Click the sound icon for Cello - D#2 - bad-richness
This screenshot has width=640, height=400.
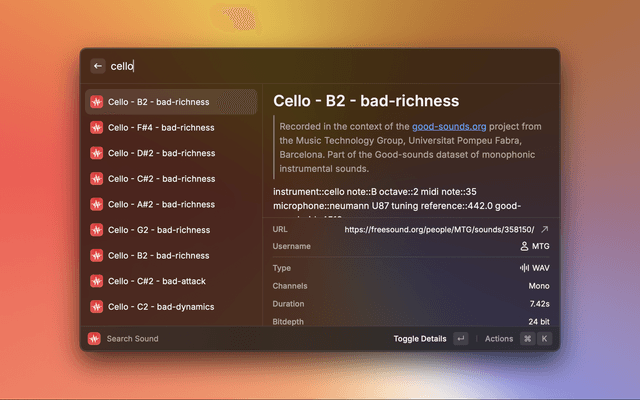[x=96, y=153]
